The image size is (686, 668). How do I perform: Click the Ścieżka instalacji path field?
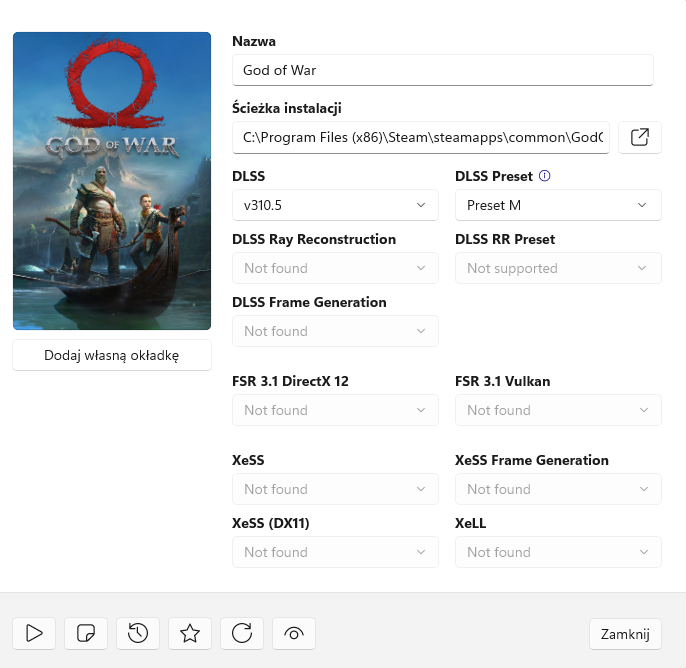[x=421, y=137]
